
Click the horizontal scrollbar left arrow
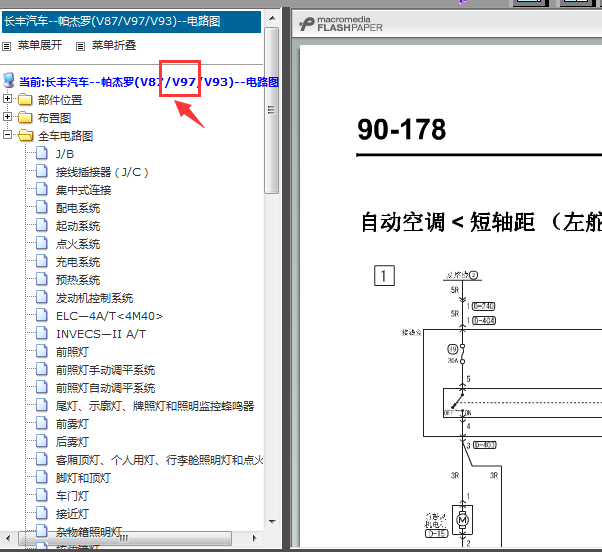(8, 538)
